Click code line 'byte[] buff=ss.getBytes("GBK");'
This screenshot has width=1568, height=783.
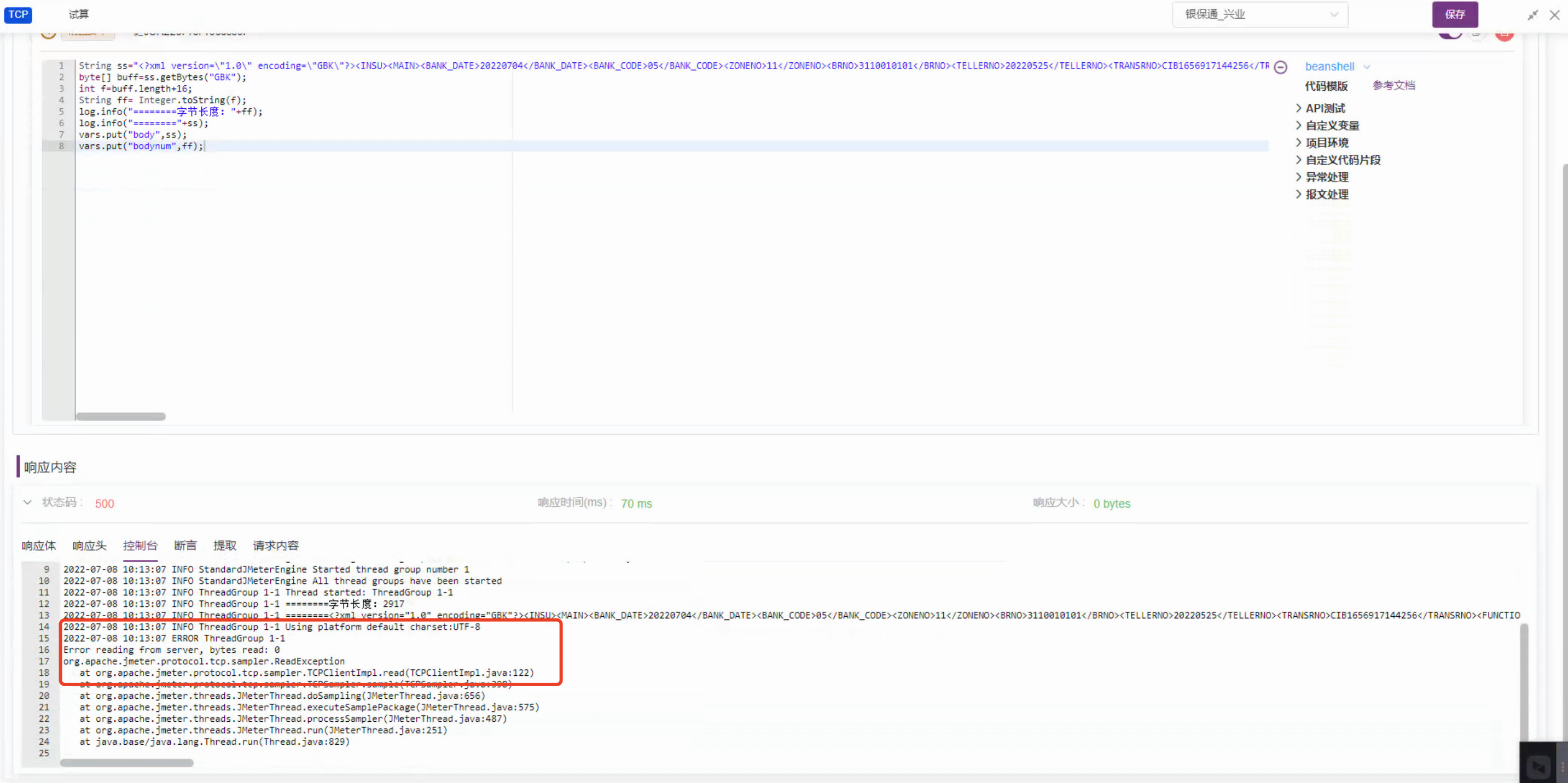pos(162,77)
